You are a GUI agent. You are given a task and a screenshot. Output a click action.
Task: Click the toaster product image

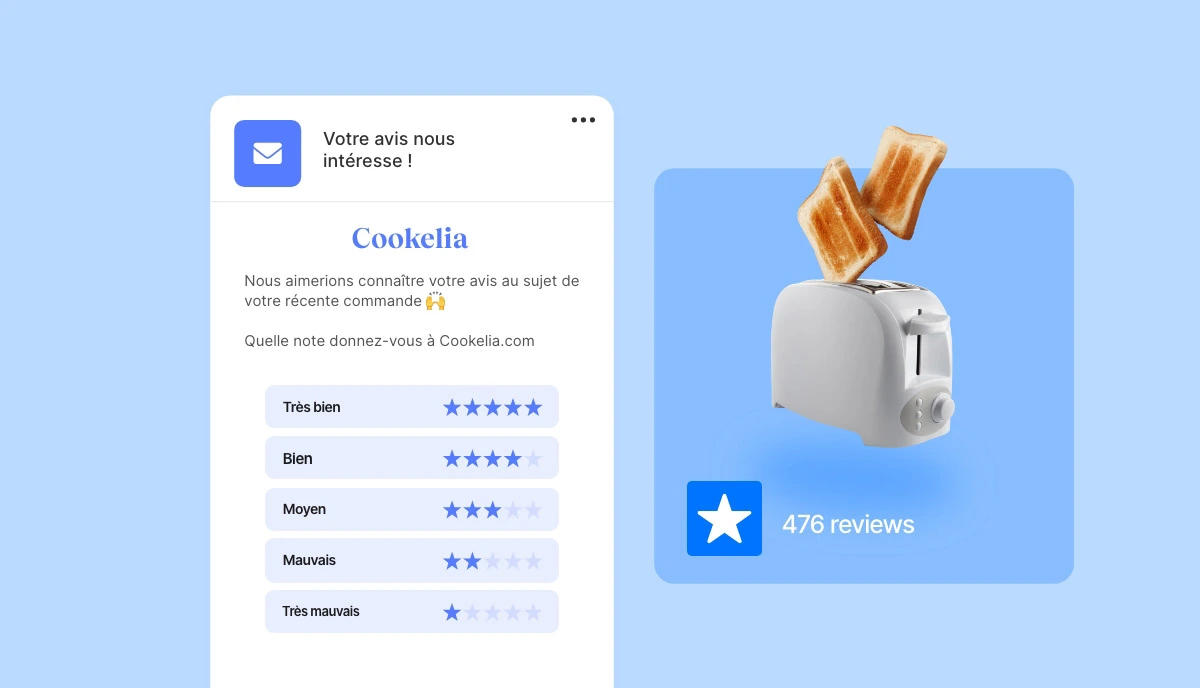coord(862,362)
